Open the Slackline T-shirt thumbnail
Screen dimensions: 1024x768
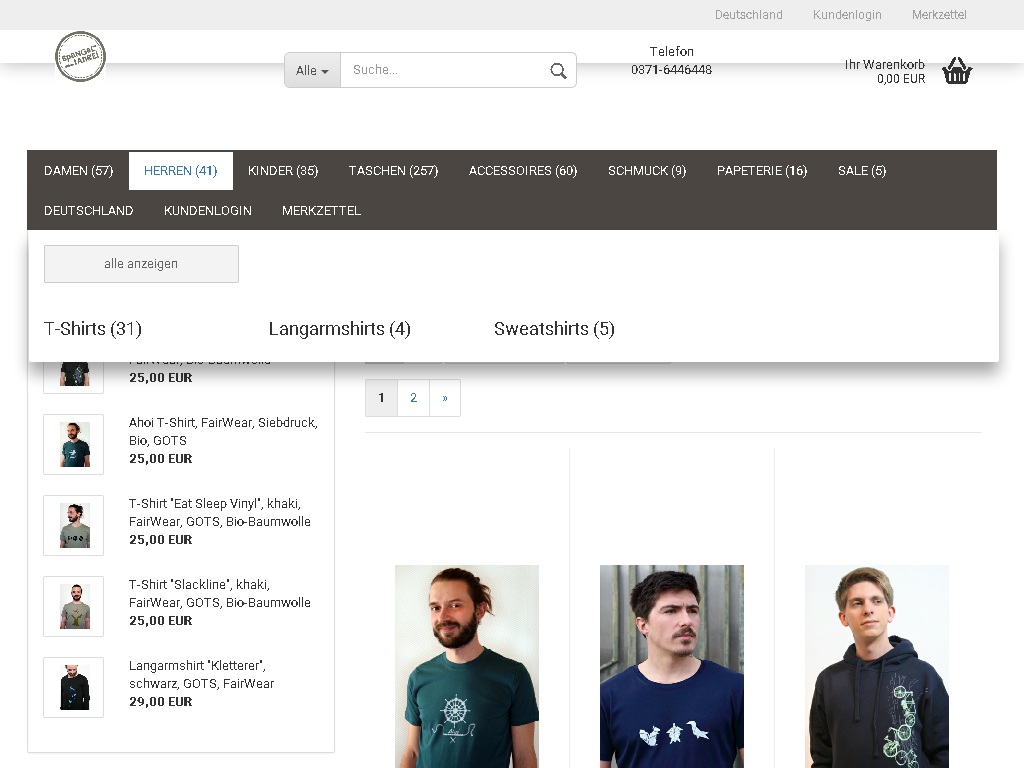tap(74, 606)
